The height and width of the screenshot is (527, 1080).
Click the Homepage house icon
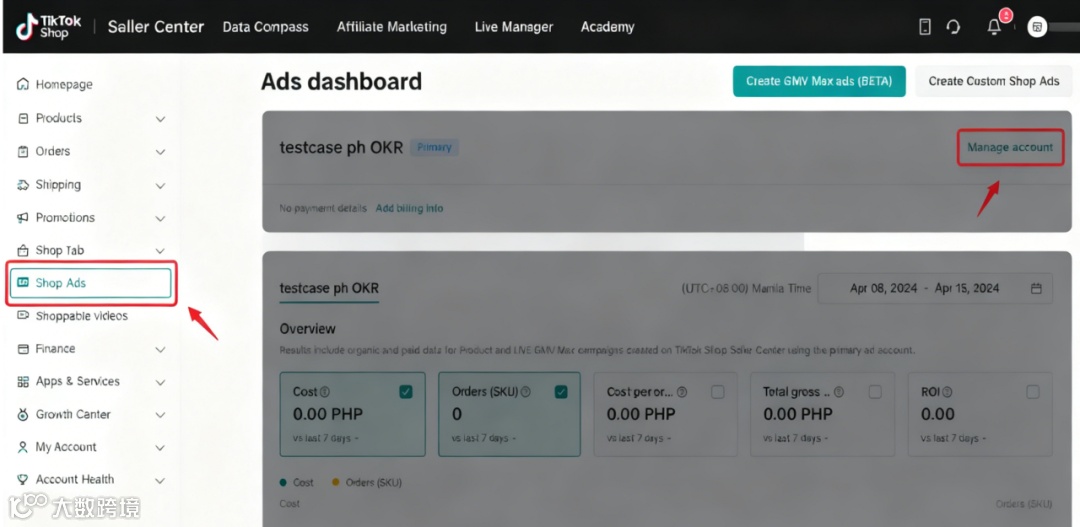click(x=23, y=84)
